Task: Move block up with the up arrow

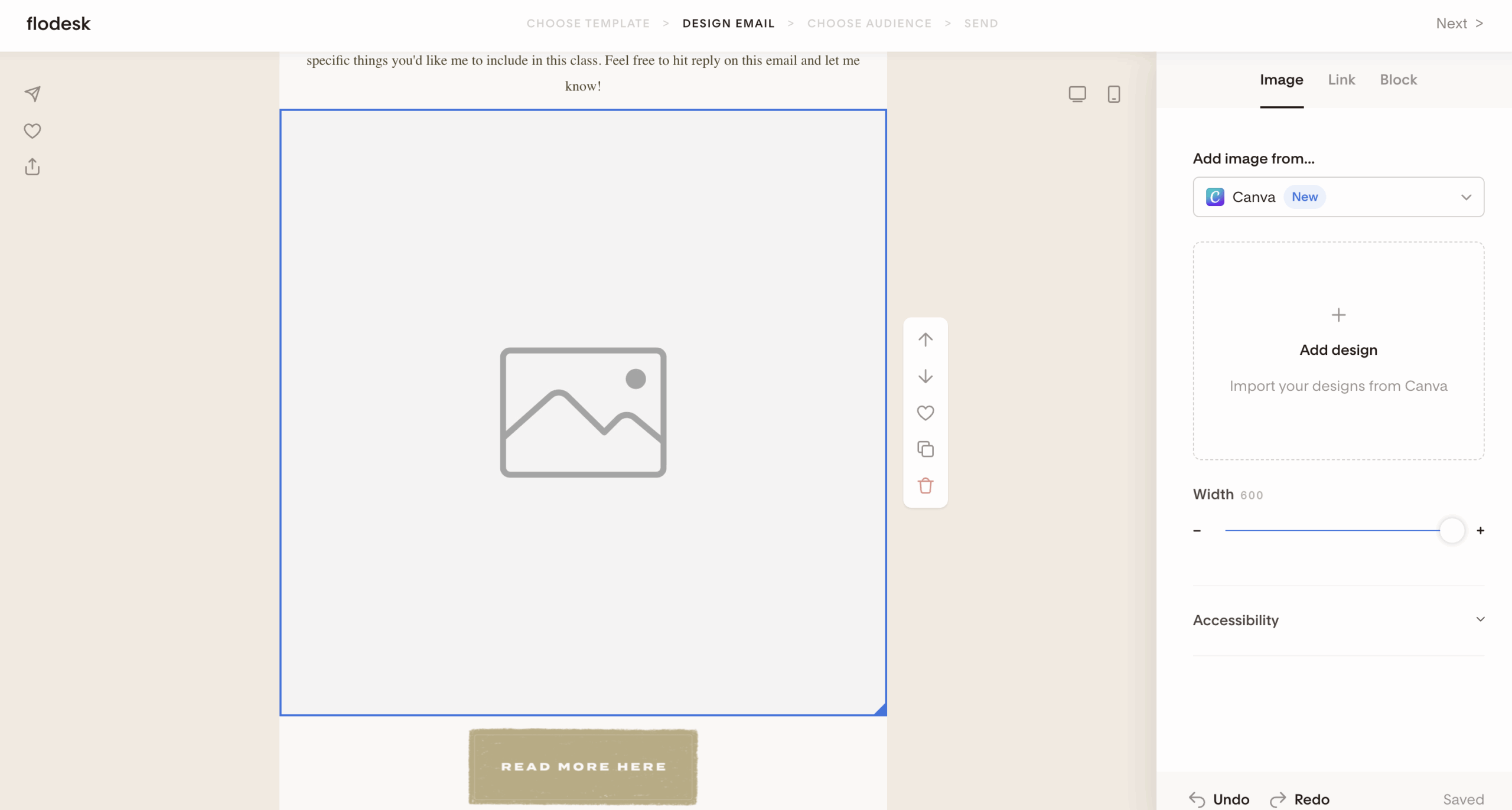Action: click(x=926, y=339)
